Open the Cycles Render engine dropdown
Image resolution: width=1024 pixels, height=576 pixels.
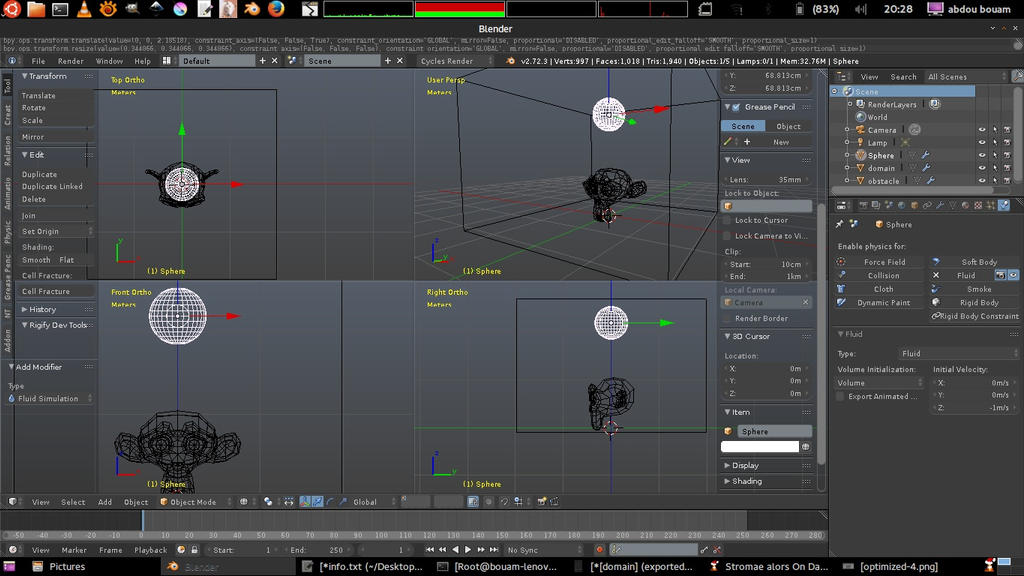[455, 61]
